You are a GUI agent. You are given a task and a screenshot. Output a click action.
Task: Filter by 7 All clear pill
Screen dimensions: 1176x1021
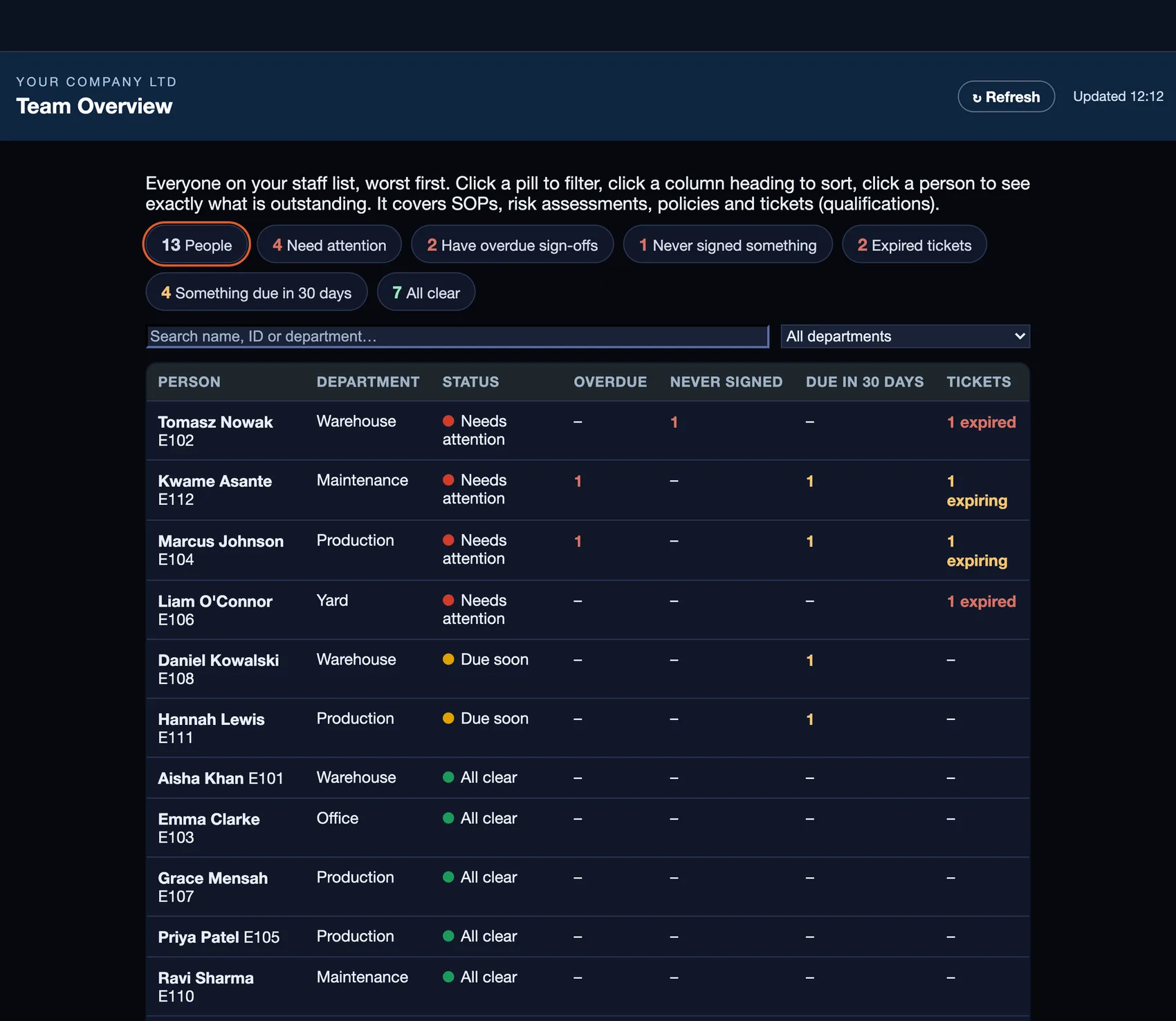(426, 293)
